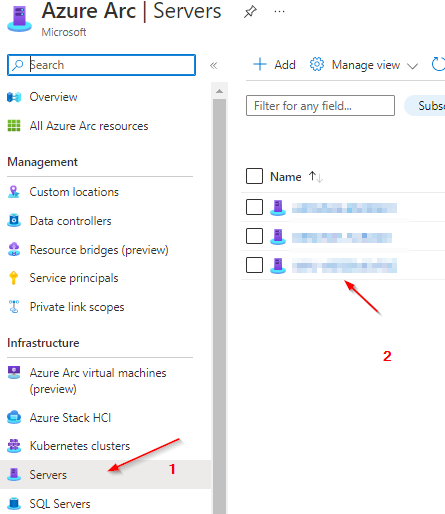Image resolution: width=445 pixels, height=514 pixels.
Task: Click the Azure Arc virtual machines icon
Action: [x=14, y=373]
